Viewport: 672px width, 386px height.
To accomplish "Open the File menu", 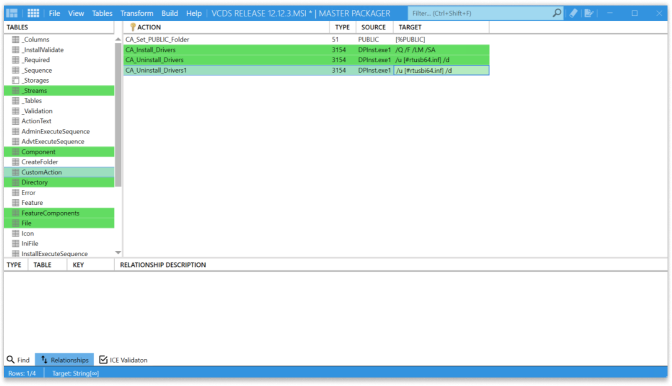I will click(54, 13).
